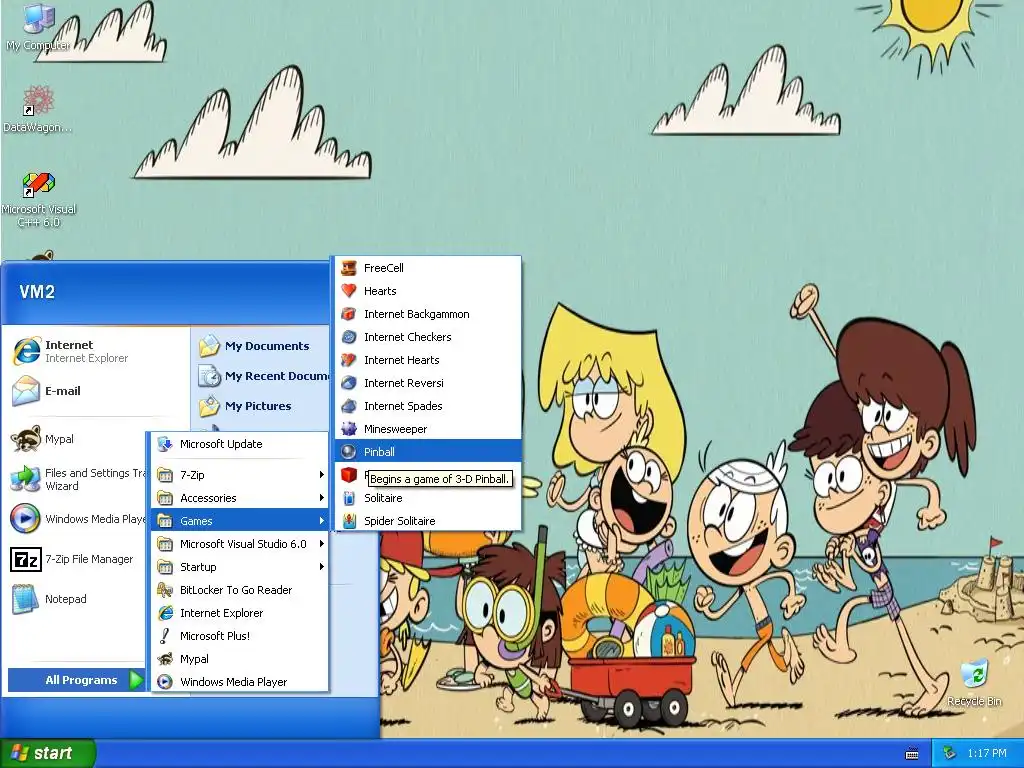Click All Programs green arrow
1024x768 pixels.
136,680
